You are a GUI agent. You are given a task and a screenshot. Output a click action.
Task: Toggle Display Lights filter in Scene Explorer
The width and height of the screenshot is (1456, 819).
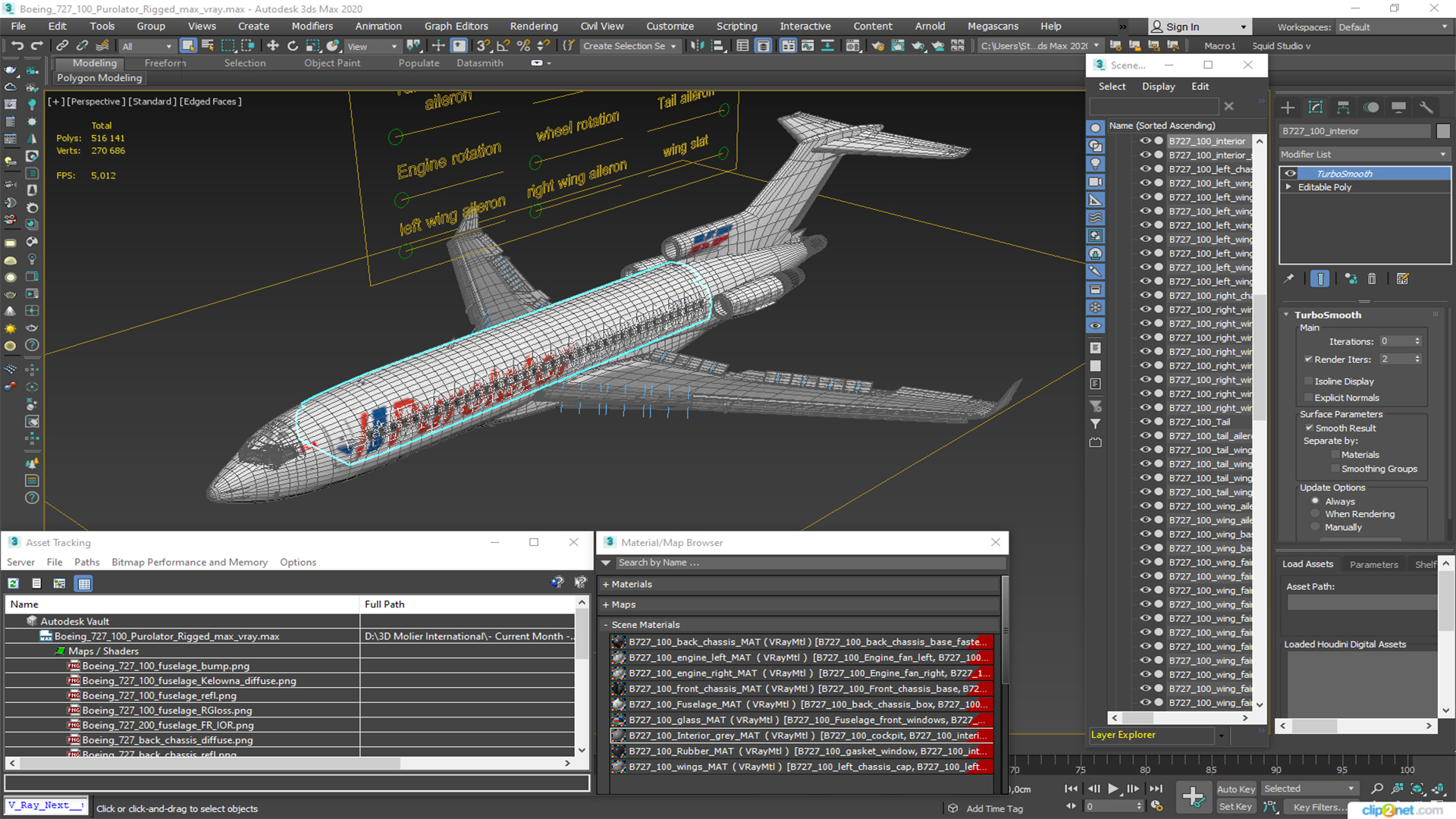(x=1096, y=164)
